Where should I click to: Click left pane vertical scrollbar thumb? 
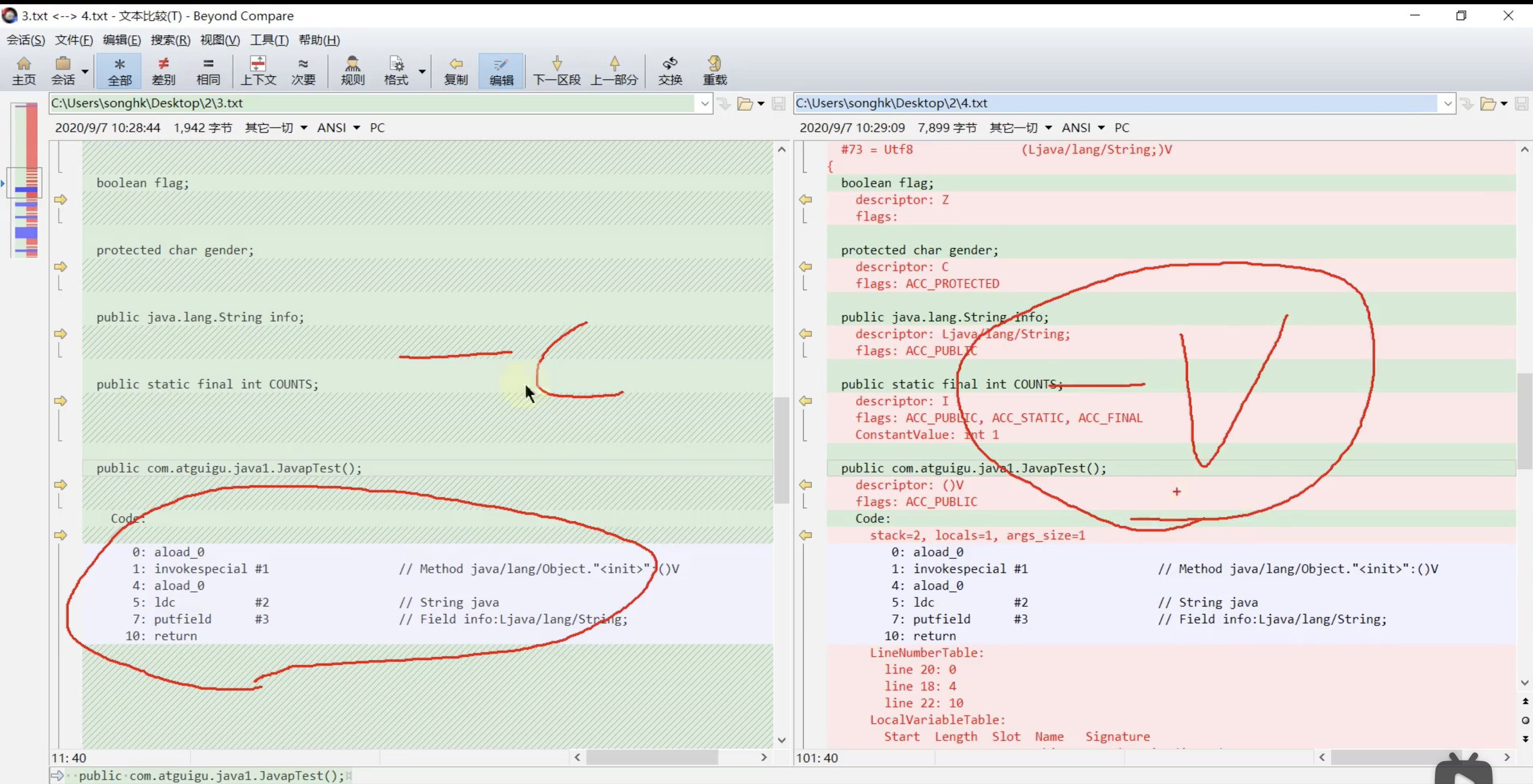(782, 450)
